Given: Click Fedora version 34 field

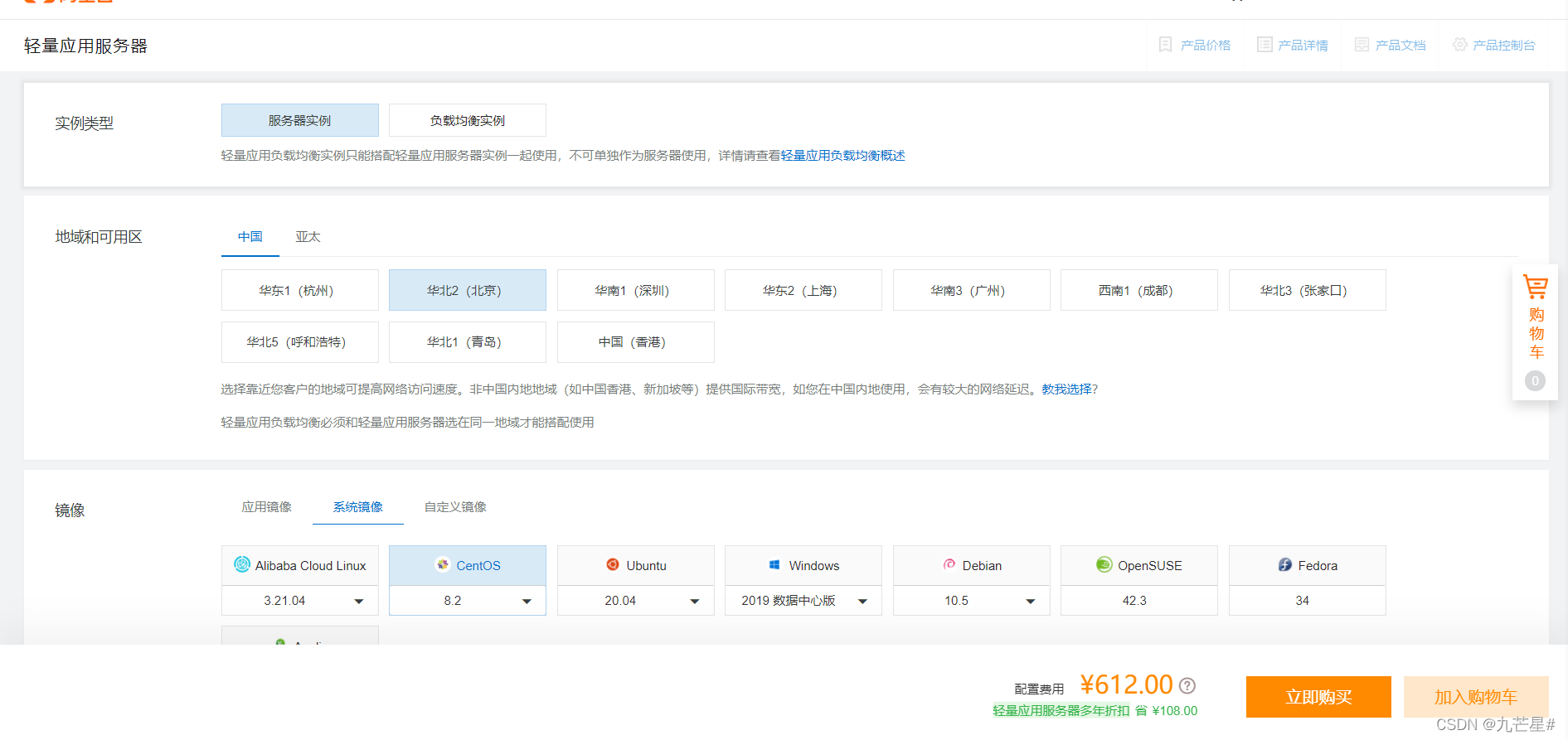Looking at the screenshot, I should [x=1308, y=601].
